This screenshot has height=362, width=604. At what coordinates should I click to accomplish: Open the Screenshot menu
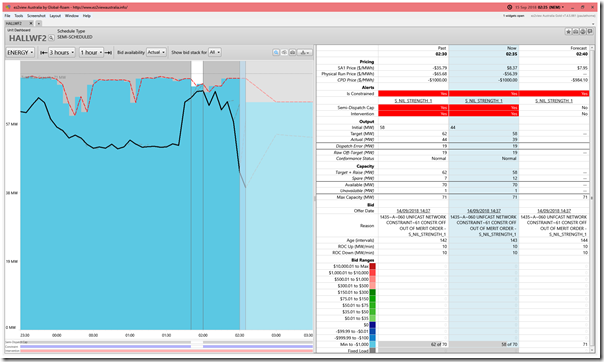[36, 16]
